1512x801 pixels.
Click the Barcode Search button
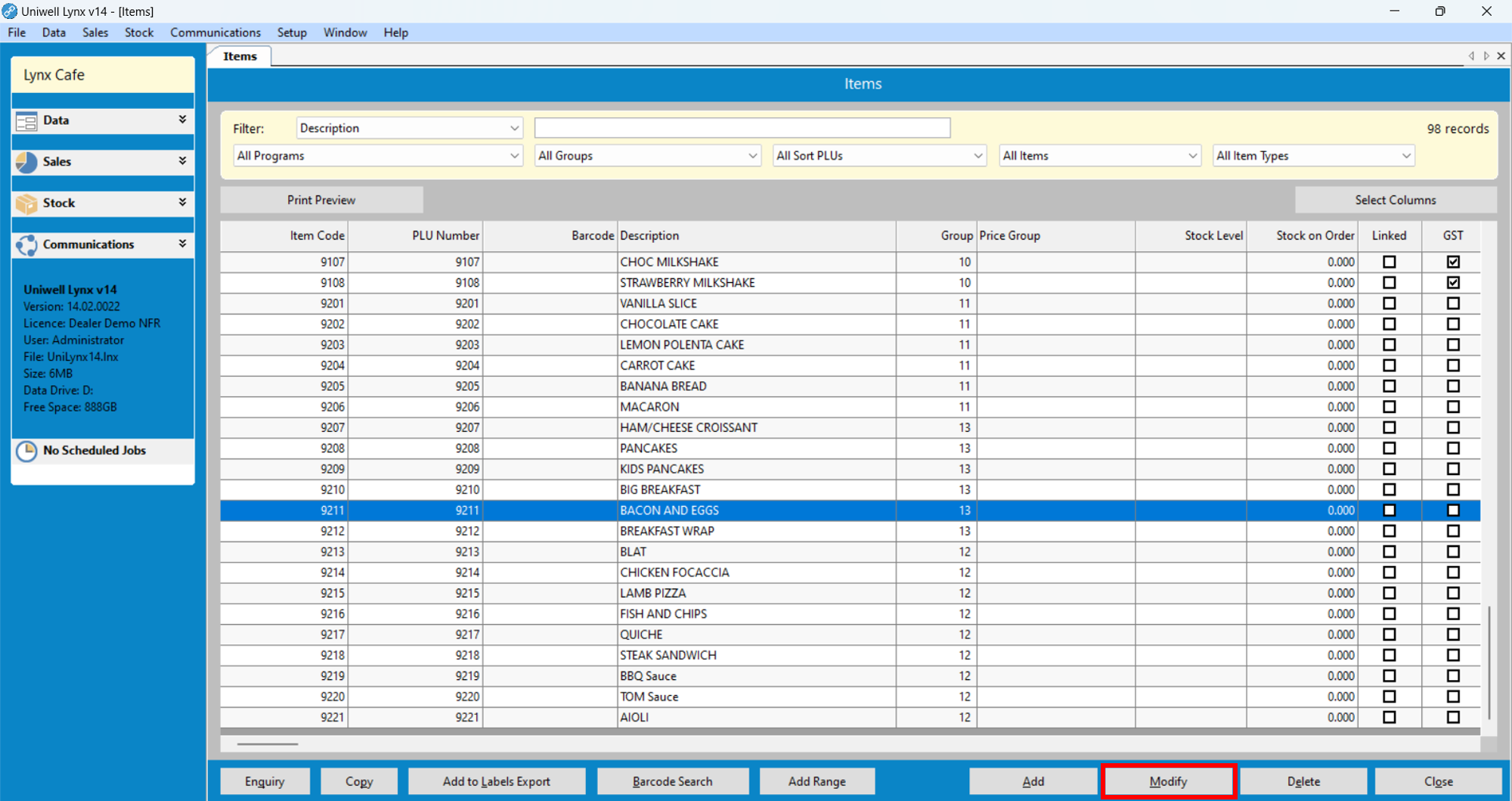coord(673,781)
